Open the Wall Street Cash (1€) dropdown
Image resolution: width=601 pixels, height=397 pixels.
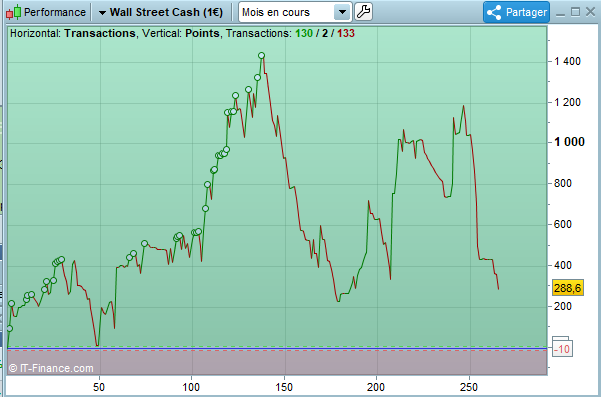pyautogui.click(x=161, y=12)
